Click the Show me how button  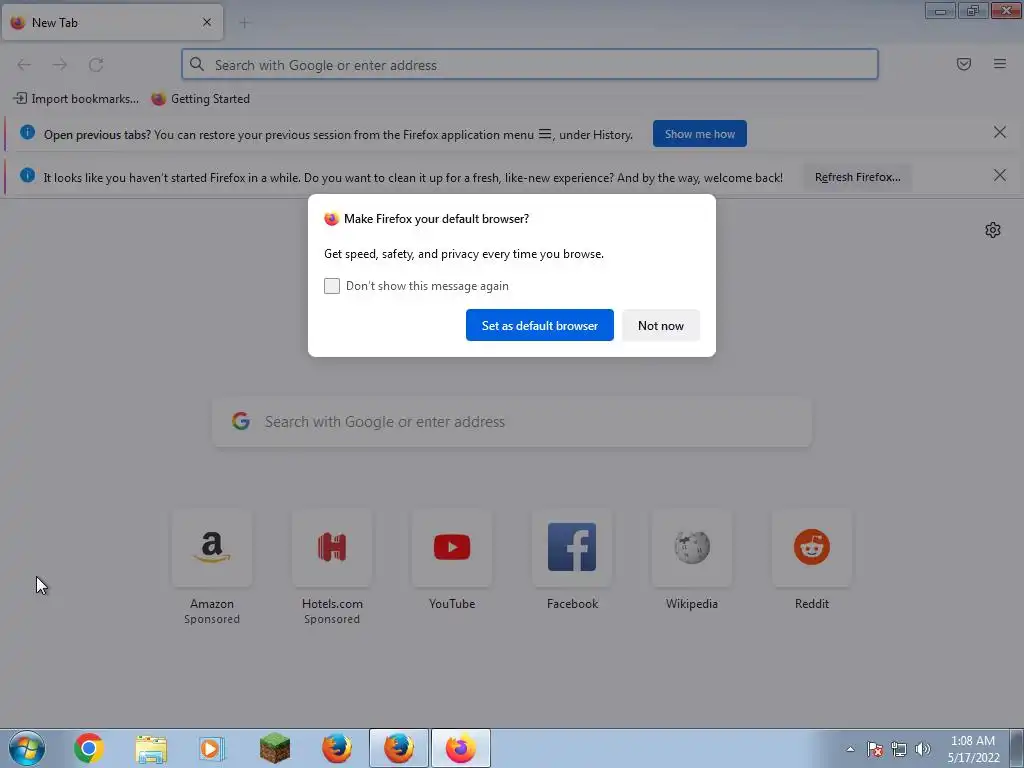(699, 134)
